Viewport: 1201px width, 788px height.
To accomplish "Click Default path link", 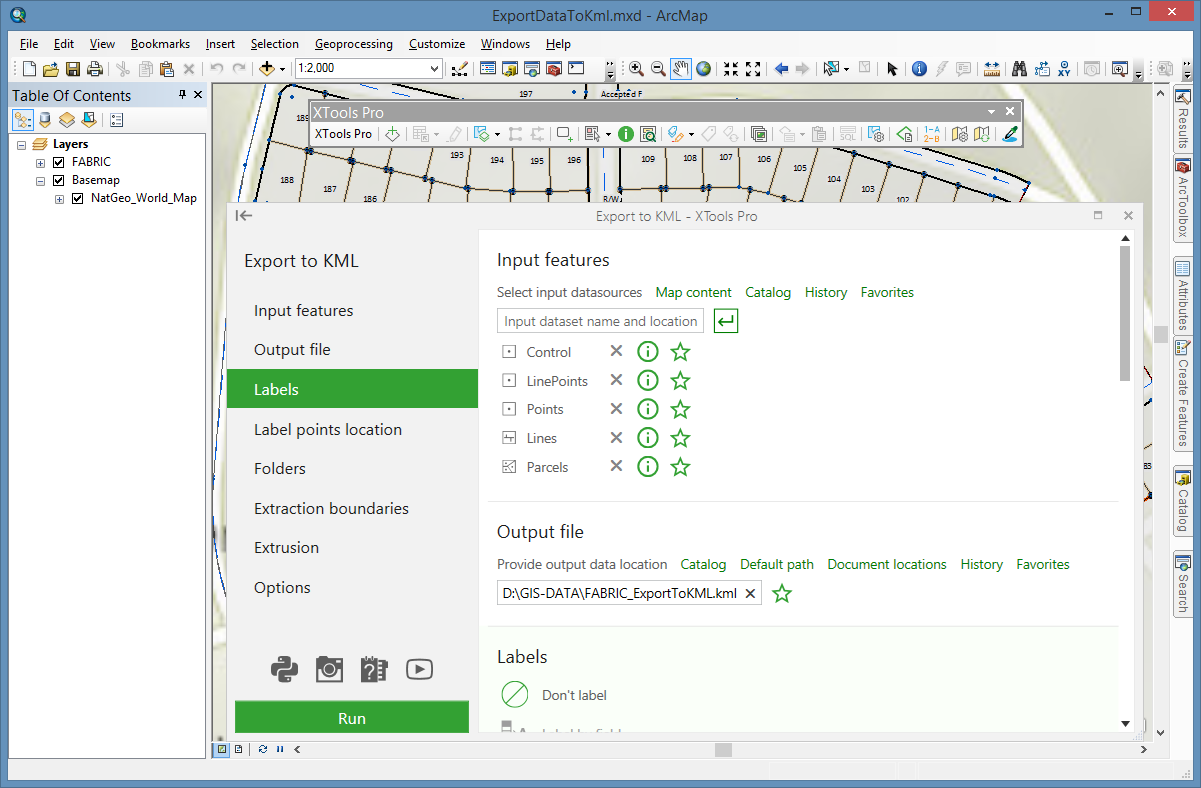I will click(777, 564).
